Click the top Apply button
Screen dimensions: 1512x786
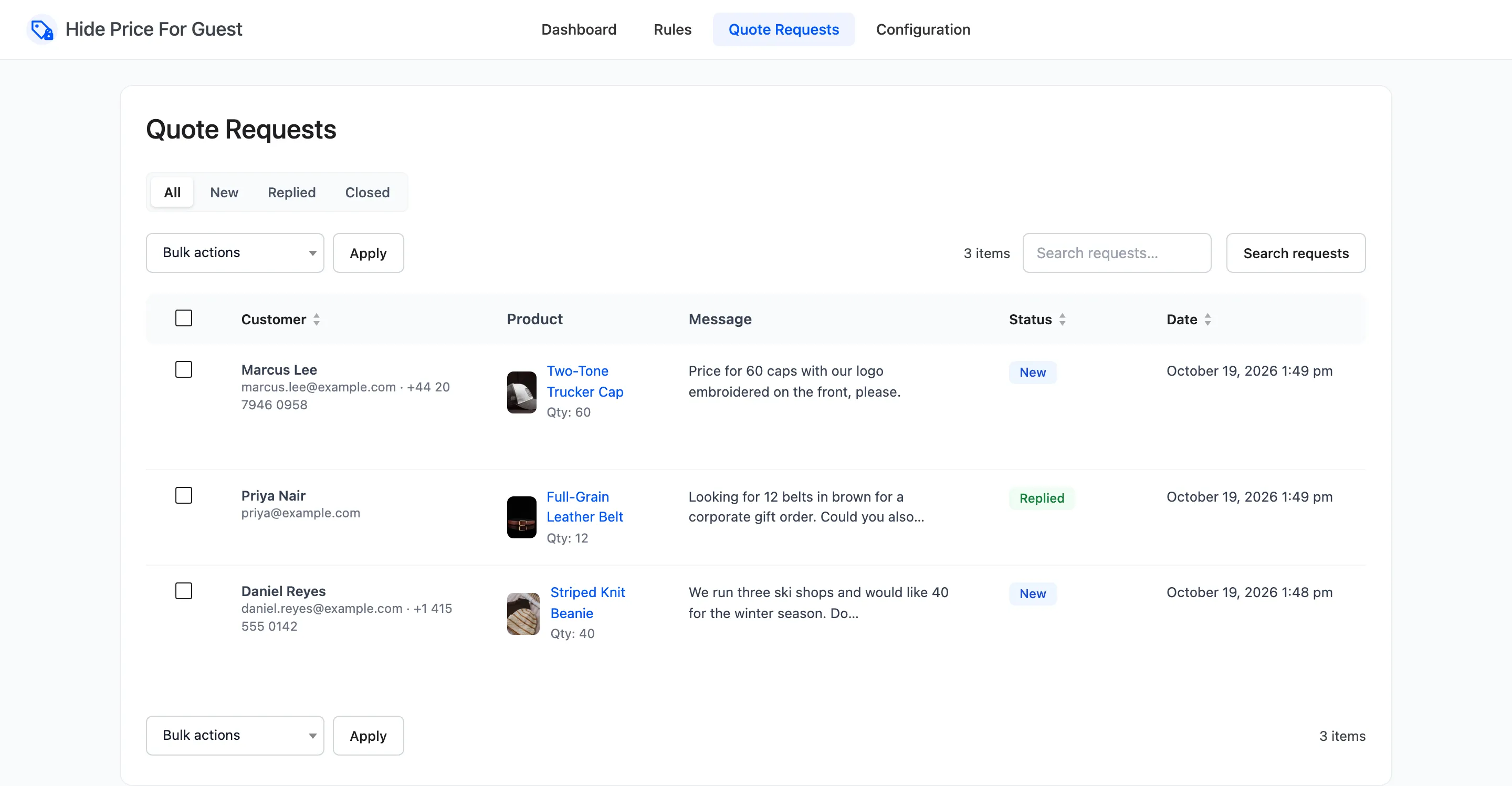click(x=368, y=253)
